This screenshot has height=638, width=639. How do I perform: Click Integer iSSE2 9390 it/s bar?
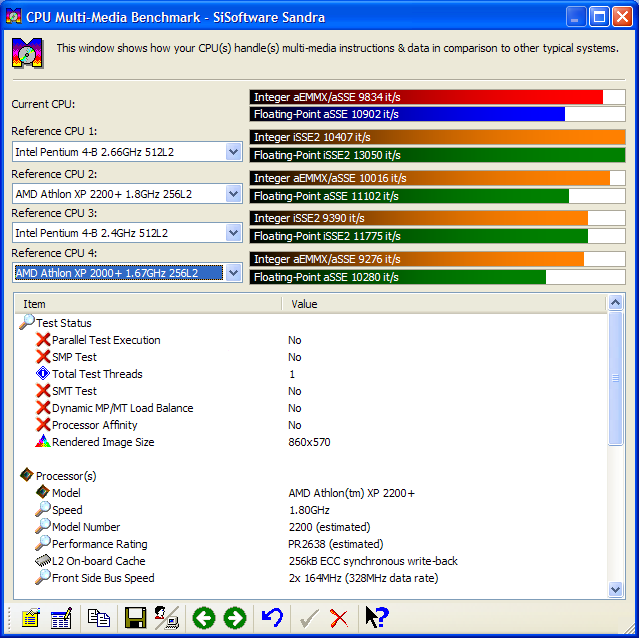pyautogui.click(x=437, y=218)
